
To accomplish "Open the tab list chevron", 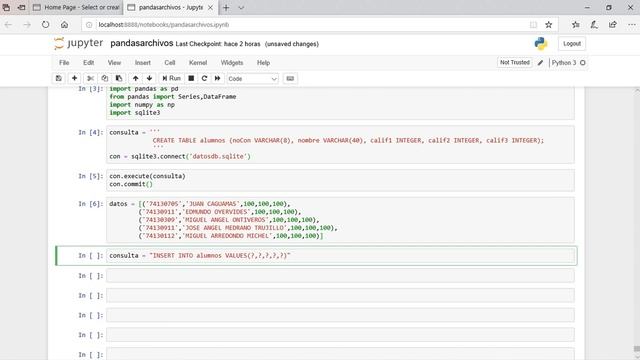I will (x=241, y=7).
